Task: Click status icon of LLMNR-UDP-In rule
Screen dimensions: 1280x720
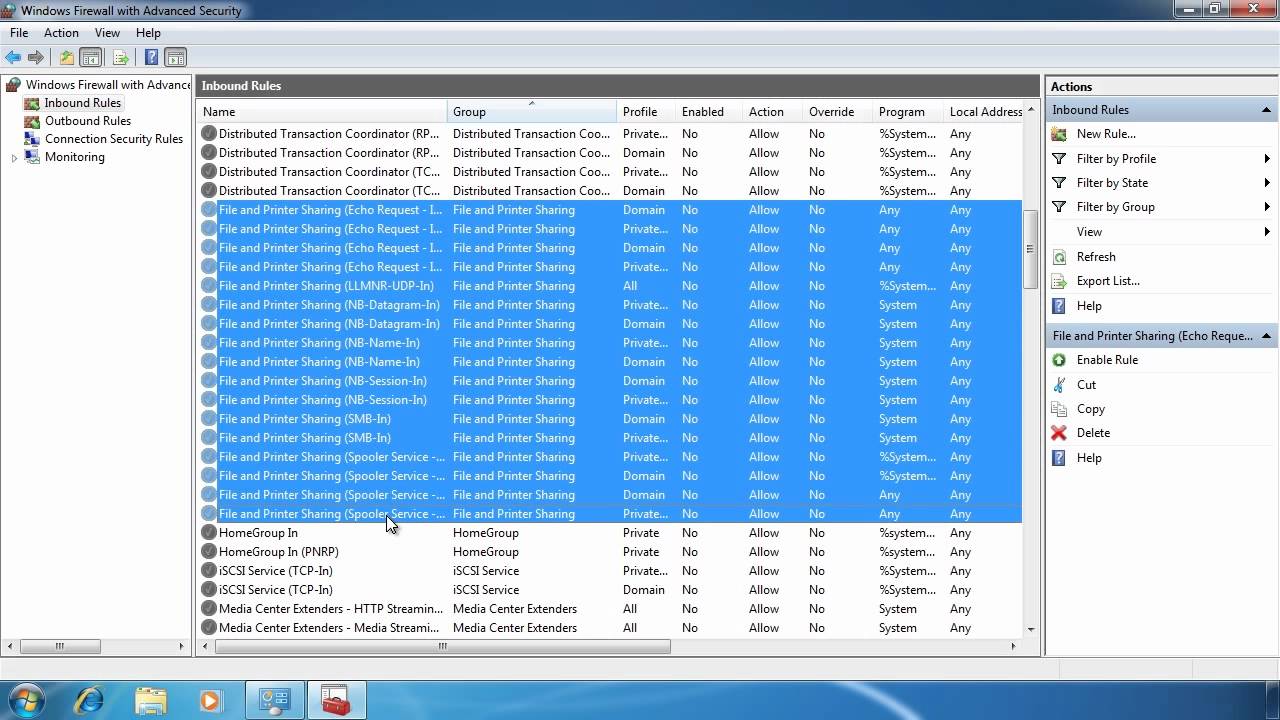Action: 209,286
